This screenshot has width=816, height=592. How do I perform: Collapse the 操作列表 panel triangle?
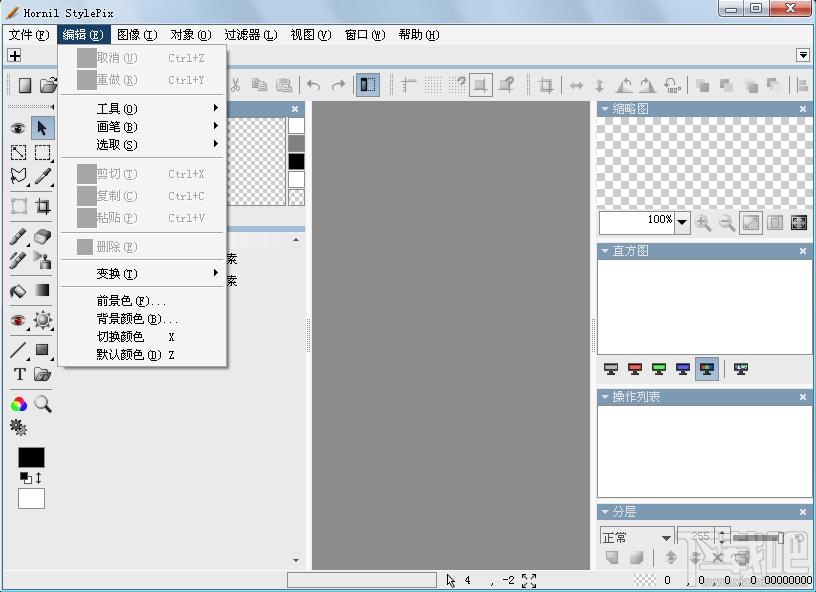point(605,397)
